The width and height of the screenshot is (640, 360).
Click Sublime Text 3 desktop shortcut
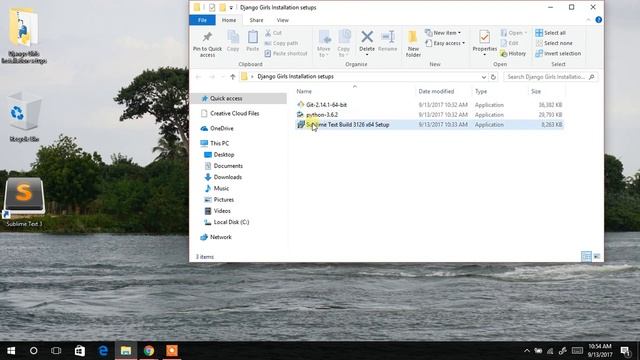pos(24,202)
